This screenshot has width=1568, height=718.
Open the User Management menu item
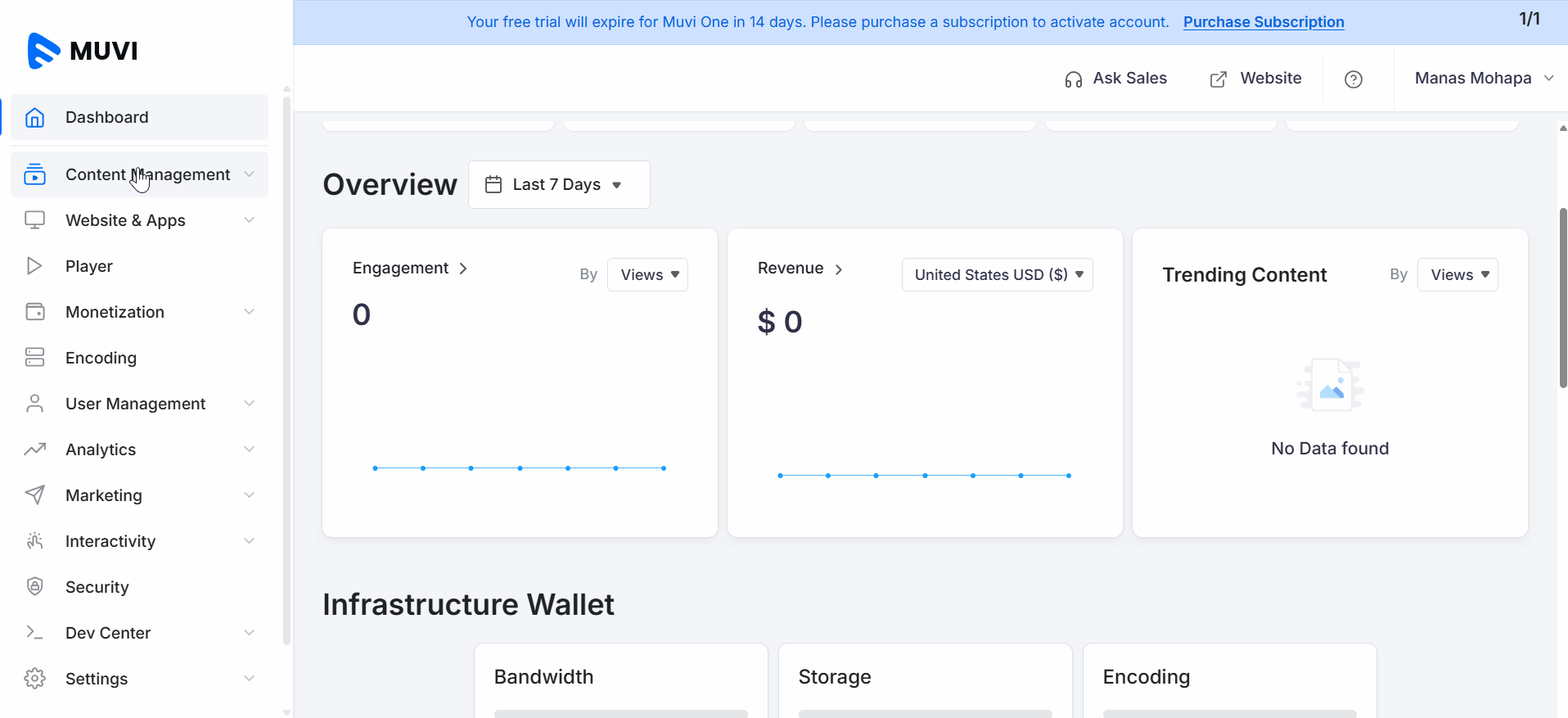[135, 404]
